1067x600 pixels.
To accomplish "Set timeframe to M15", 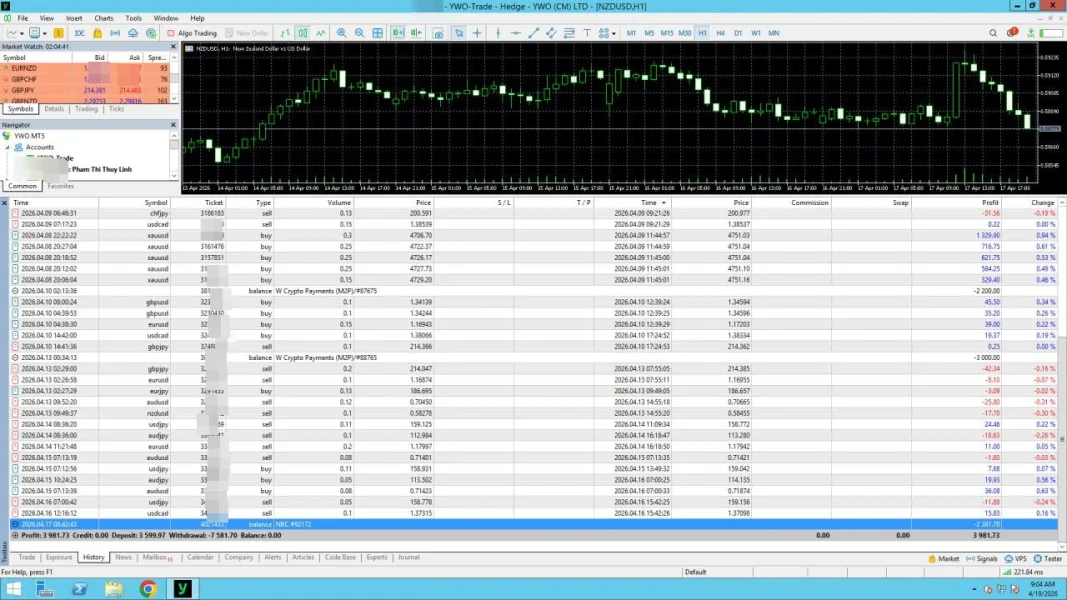I will tap(667, 33).
